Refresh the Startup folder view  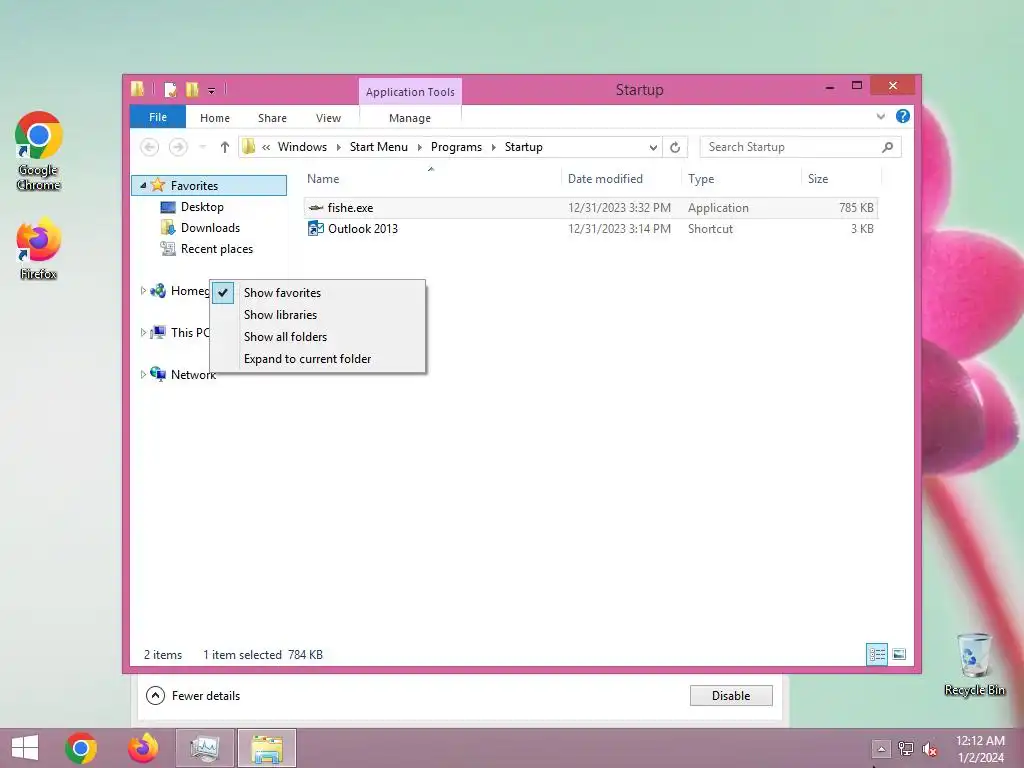point(675,147)
